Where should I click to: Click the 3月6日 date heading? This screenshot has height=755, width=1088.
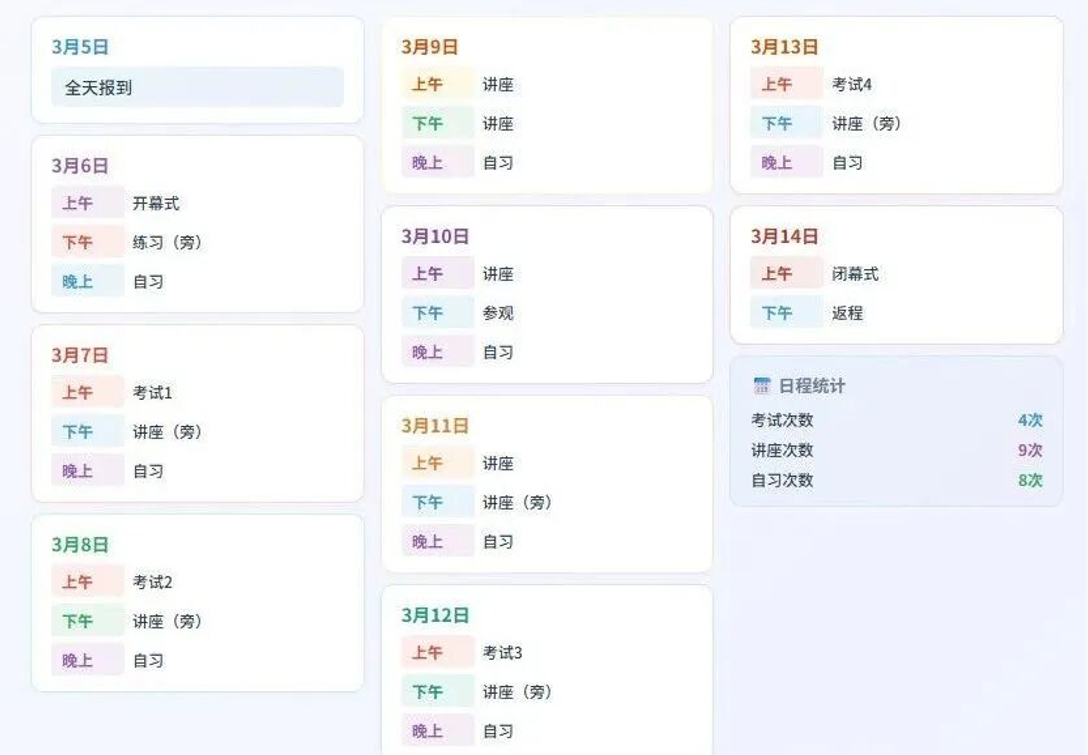tap(80, 166)
